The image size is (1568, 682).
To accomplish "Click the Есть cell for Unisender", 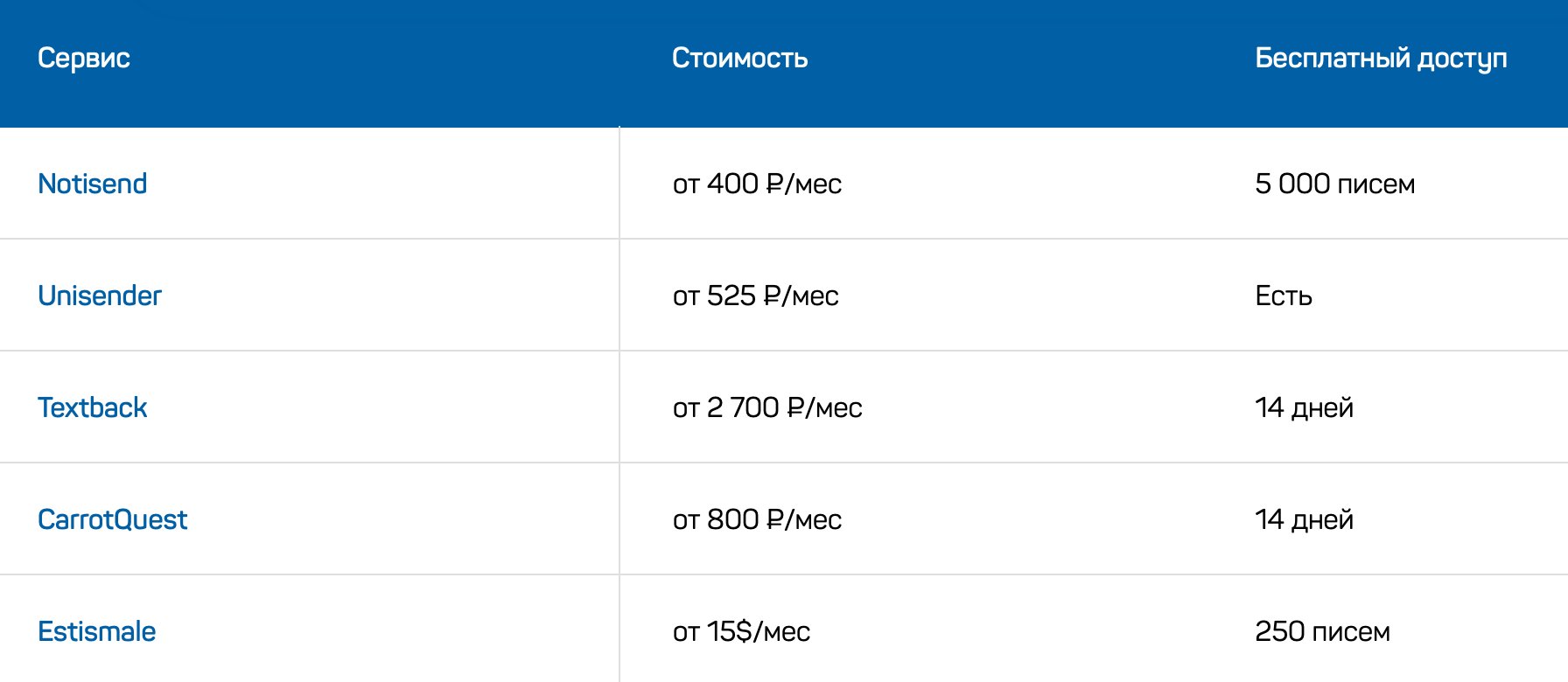I will click(1284, 296).
